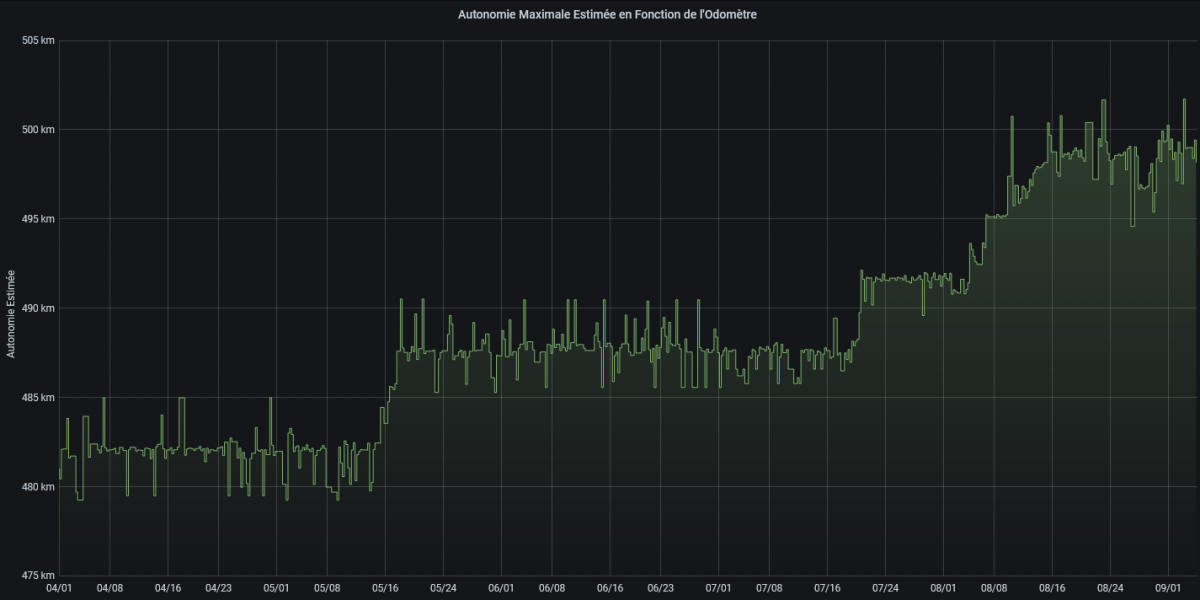Select the 04/01 date on the x-axis
This screenshot has width=1200, height=600.
[59, 589]
